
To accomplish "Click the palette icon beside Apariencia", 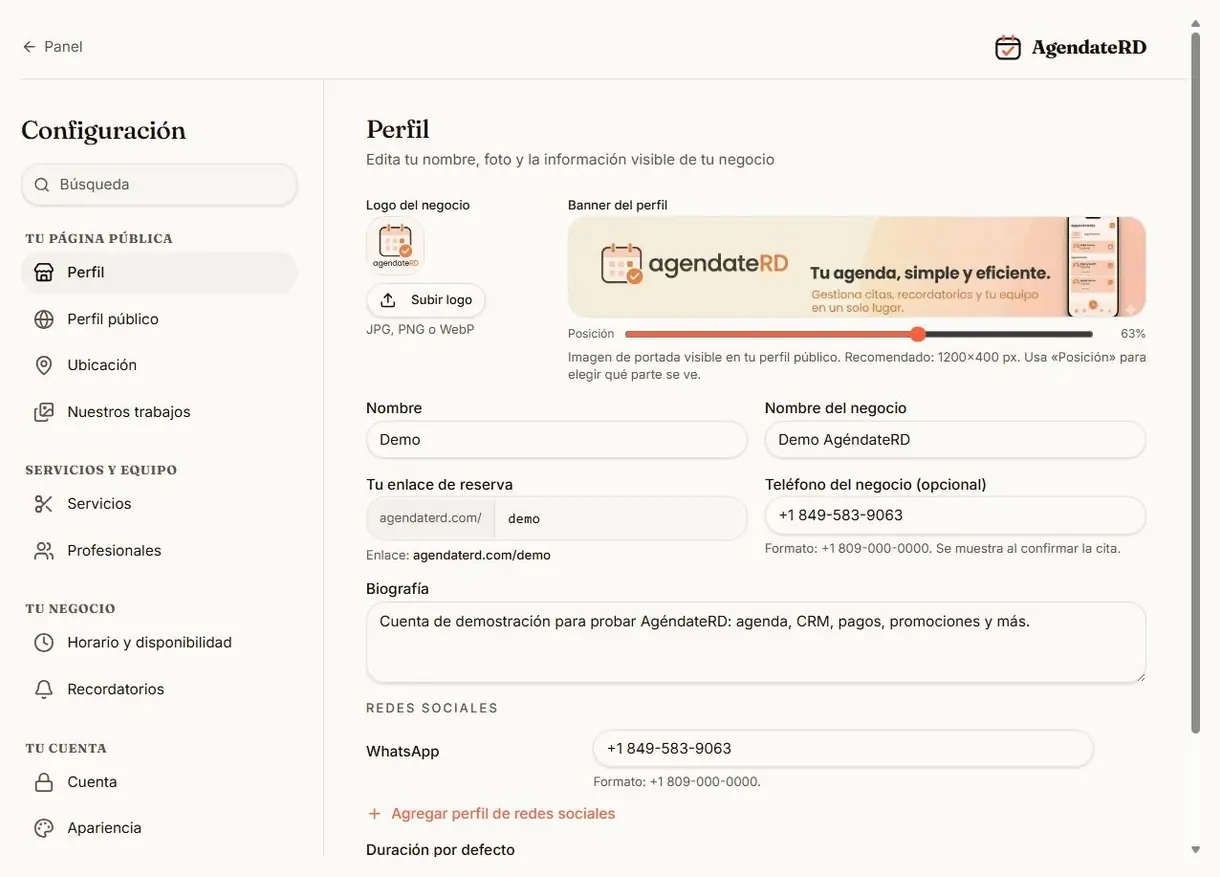I will point(44,828).
